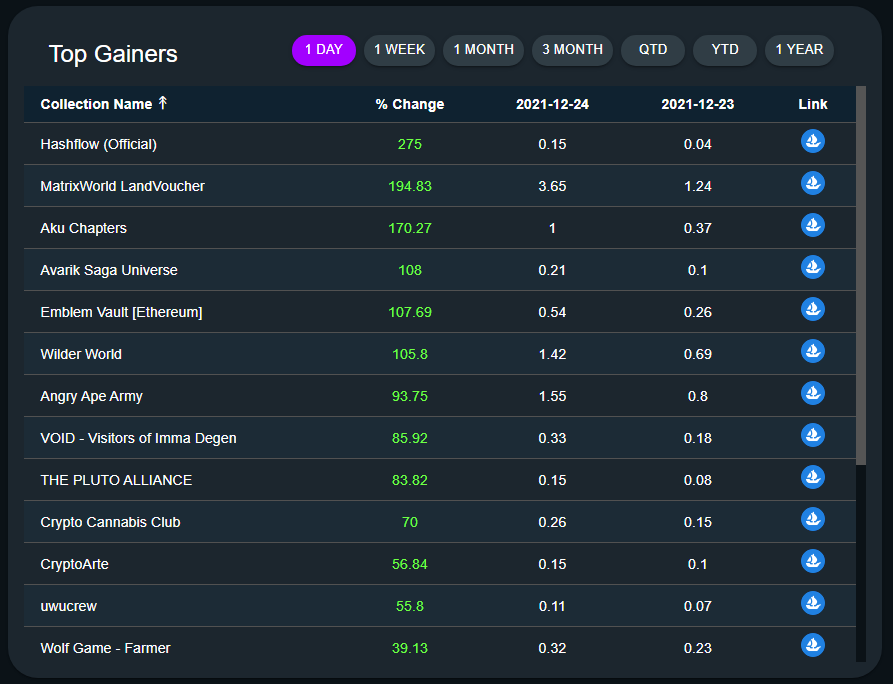
Task: Open OpenSea link for THE PLUTO ALLIANCE
Action: pos(813,477)
